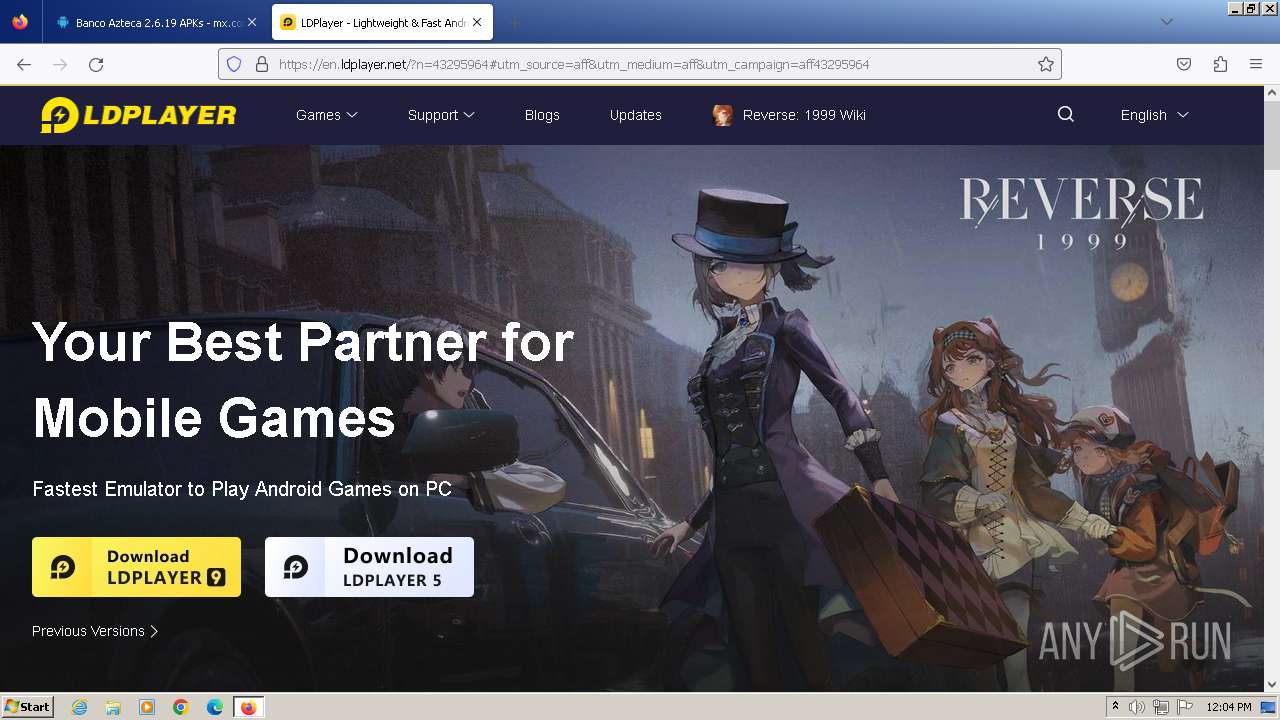Click scrollbar down arrow
1280x720 pixels.
pos(1272,684)
